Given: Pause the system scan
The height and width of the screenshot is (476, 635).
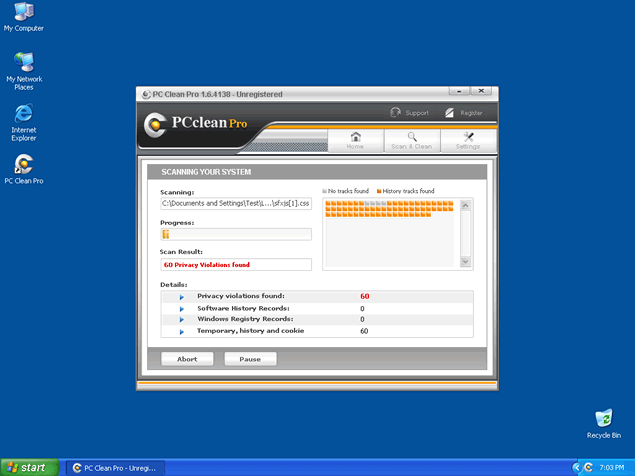Looking at the screenshot, I should coord(250,359).
